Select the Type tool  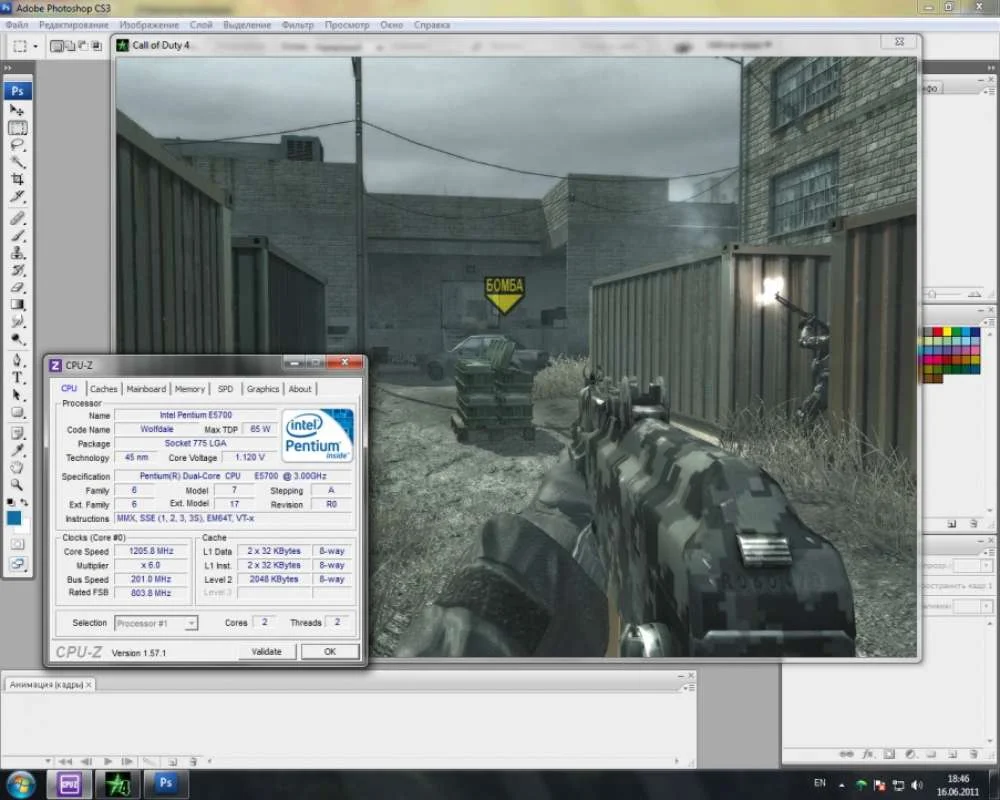17,378
